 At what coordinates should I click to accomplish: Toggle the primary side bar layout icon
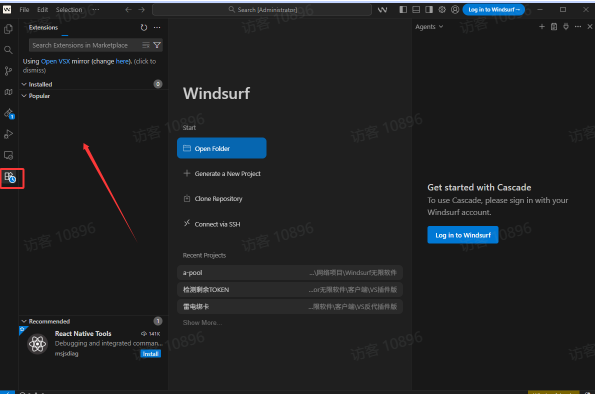(403, 9)
